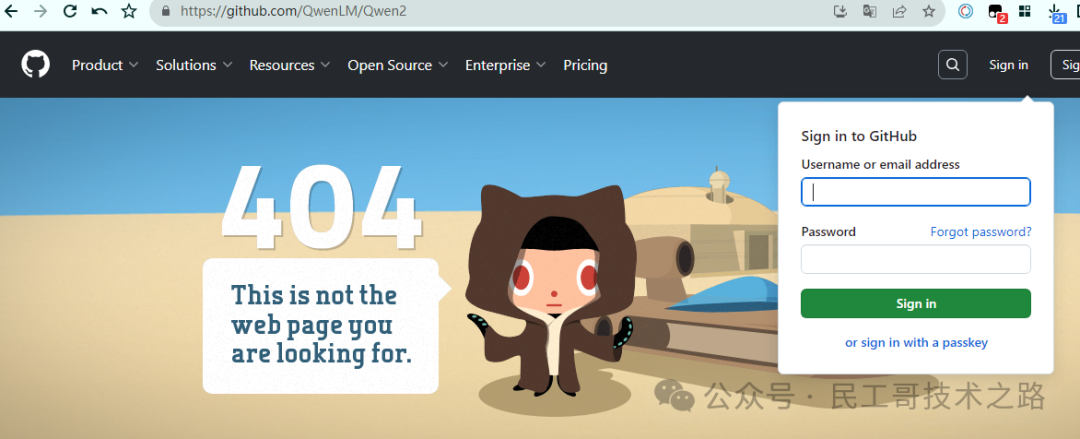Bookmark page with the address bar star icon
This screenshot has height=439, width=1080.
(x=929, y=11)
